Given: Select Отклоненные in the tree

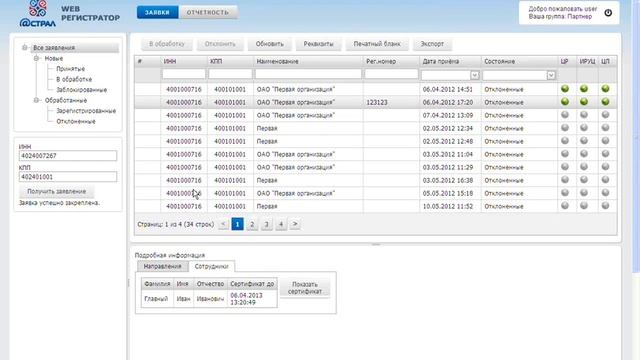Looking at the screenshot, I should point(76,121).
